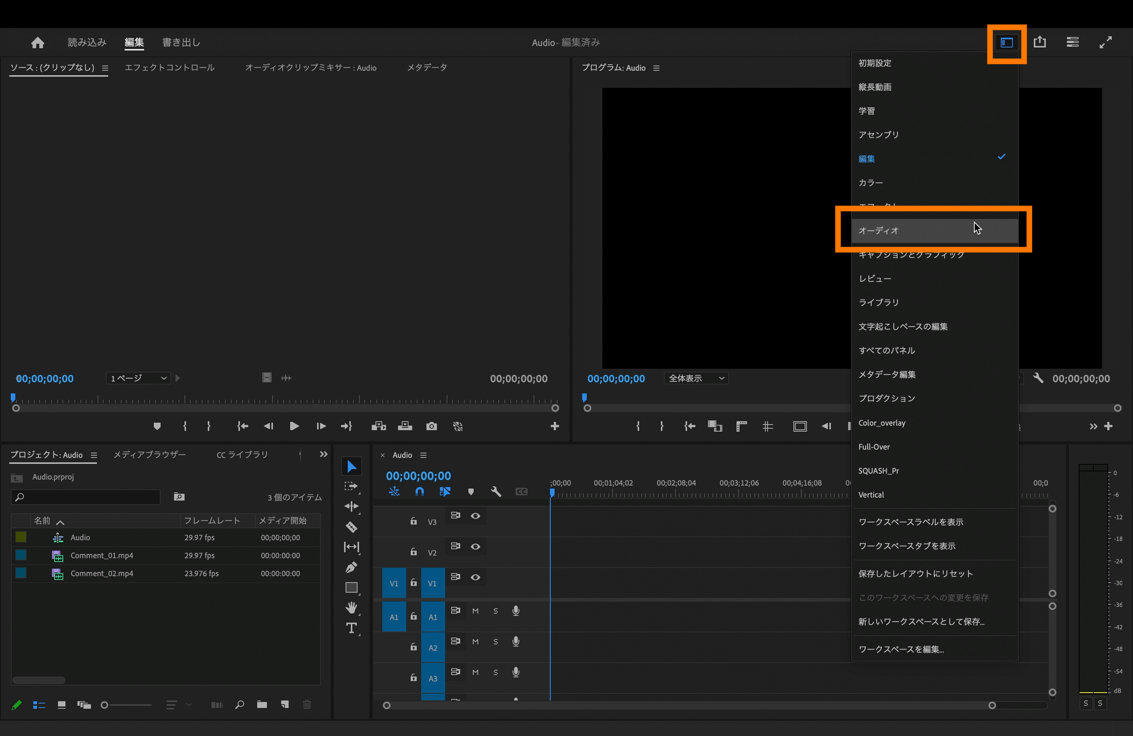Click 書き出し in the header

click(181, 43)
